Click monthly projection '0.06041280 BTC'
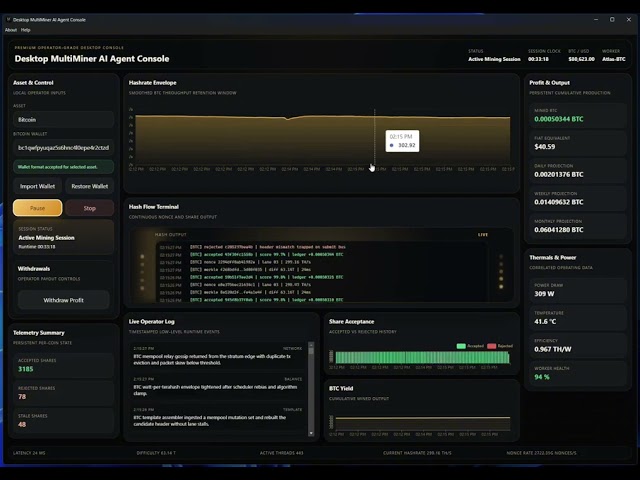Screen dimensions: 640x480 pyautogui.click(x=558, y=230)
